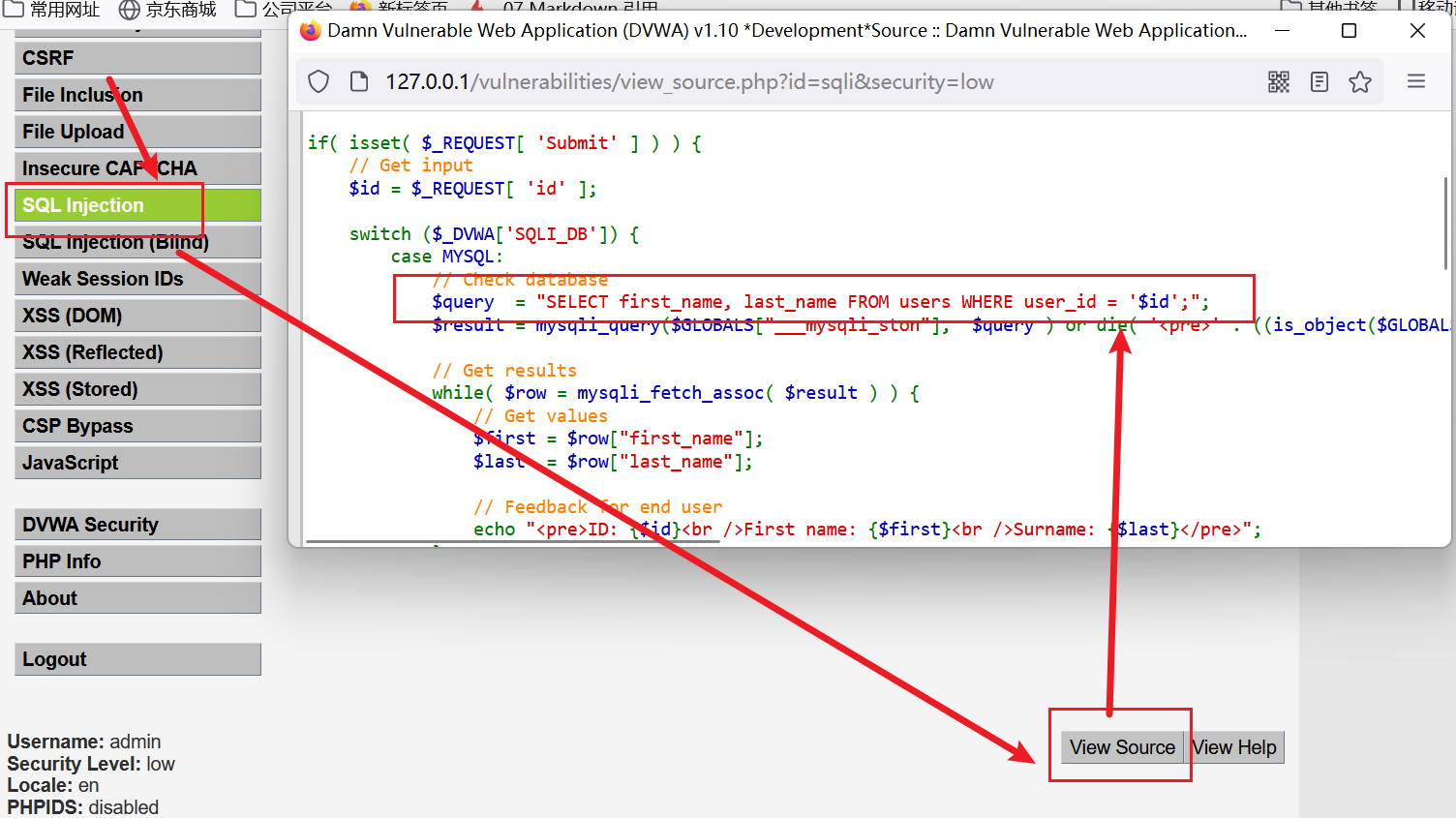Click the URL address field of the popup
Image resolution: width=1456 pixels, height=818 pixels.
tap(689, 82)
